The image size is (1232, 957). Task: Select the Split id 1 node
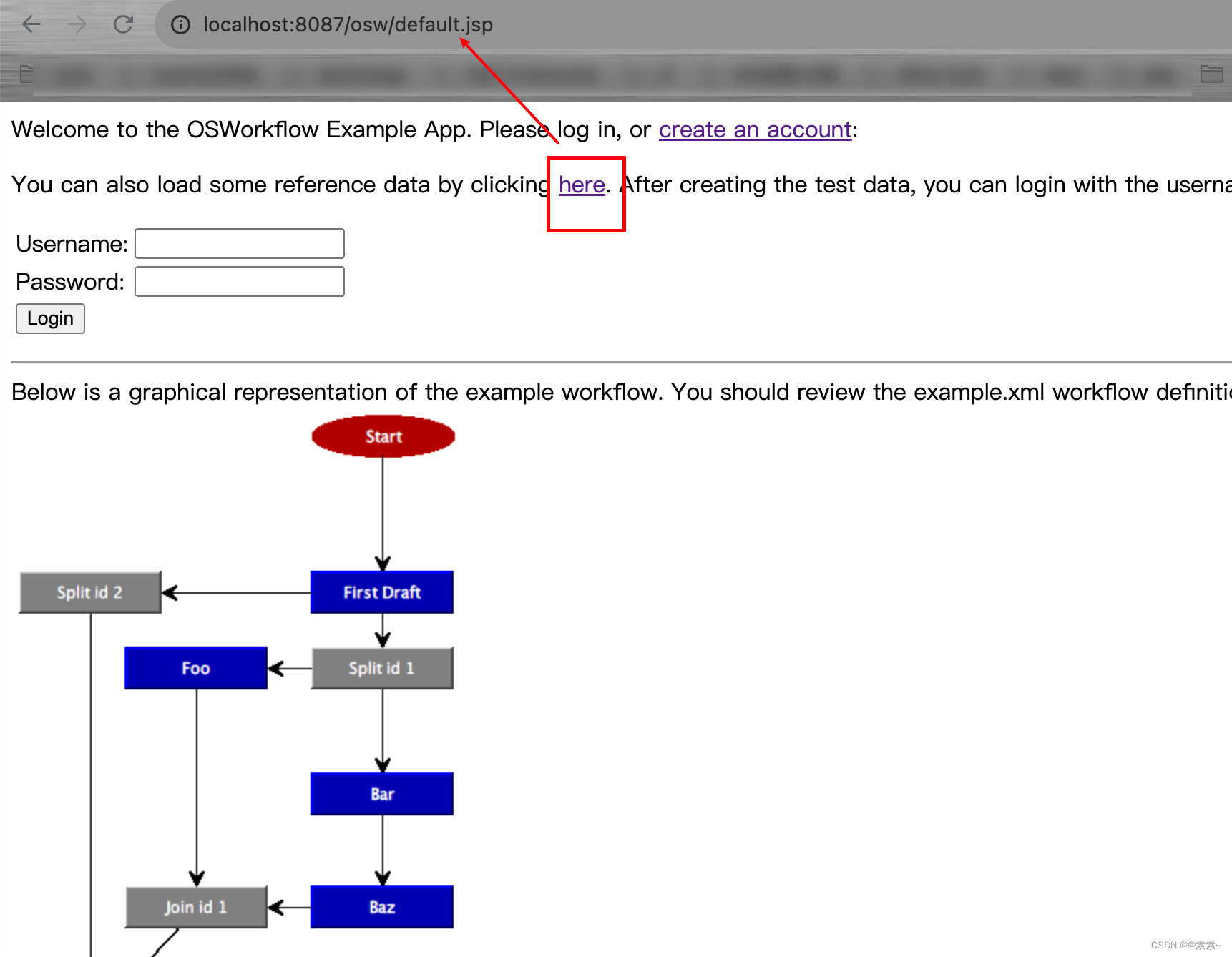click(x=382, y=667)
